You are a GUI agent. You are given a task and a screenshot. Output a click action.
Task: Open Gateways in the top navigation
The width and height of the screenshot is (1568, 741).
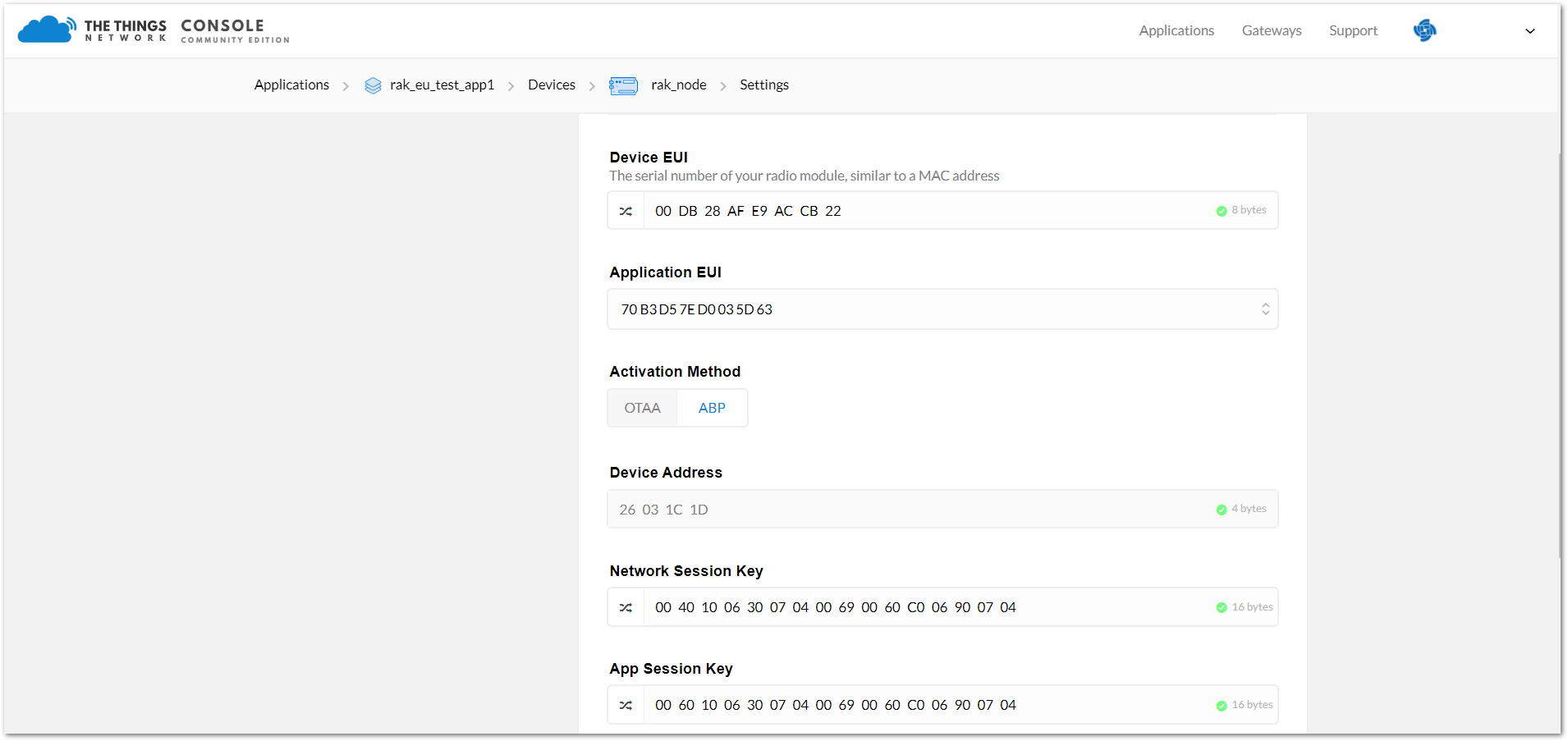(x=1272, y=30)
